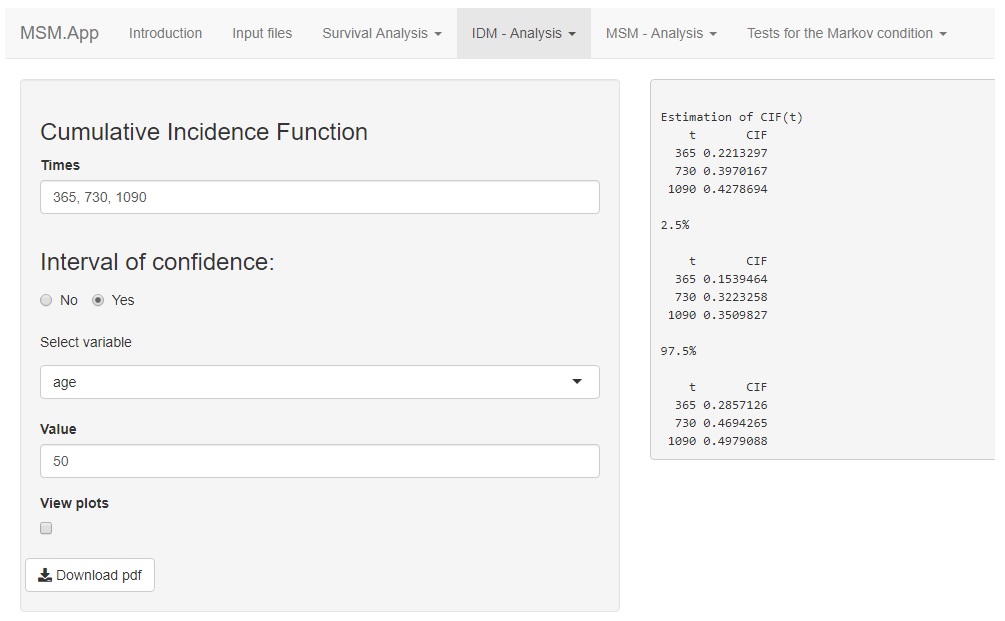Click the Select variable label

point(86,342)
